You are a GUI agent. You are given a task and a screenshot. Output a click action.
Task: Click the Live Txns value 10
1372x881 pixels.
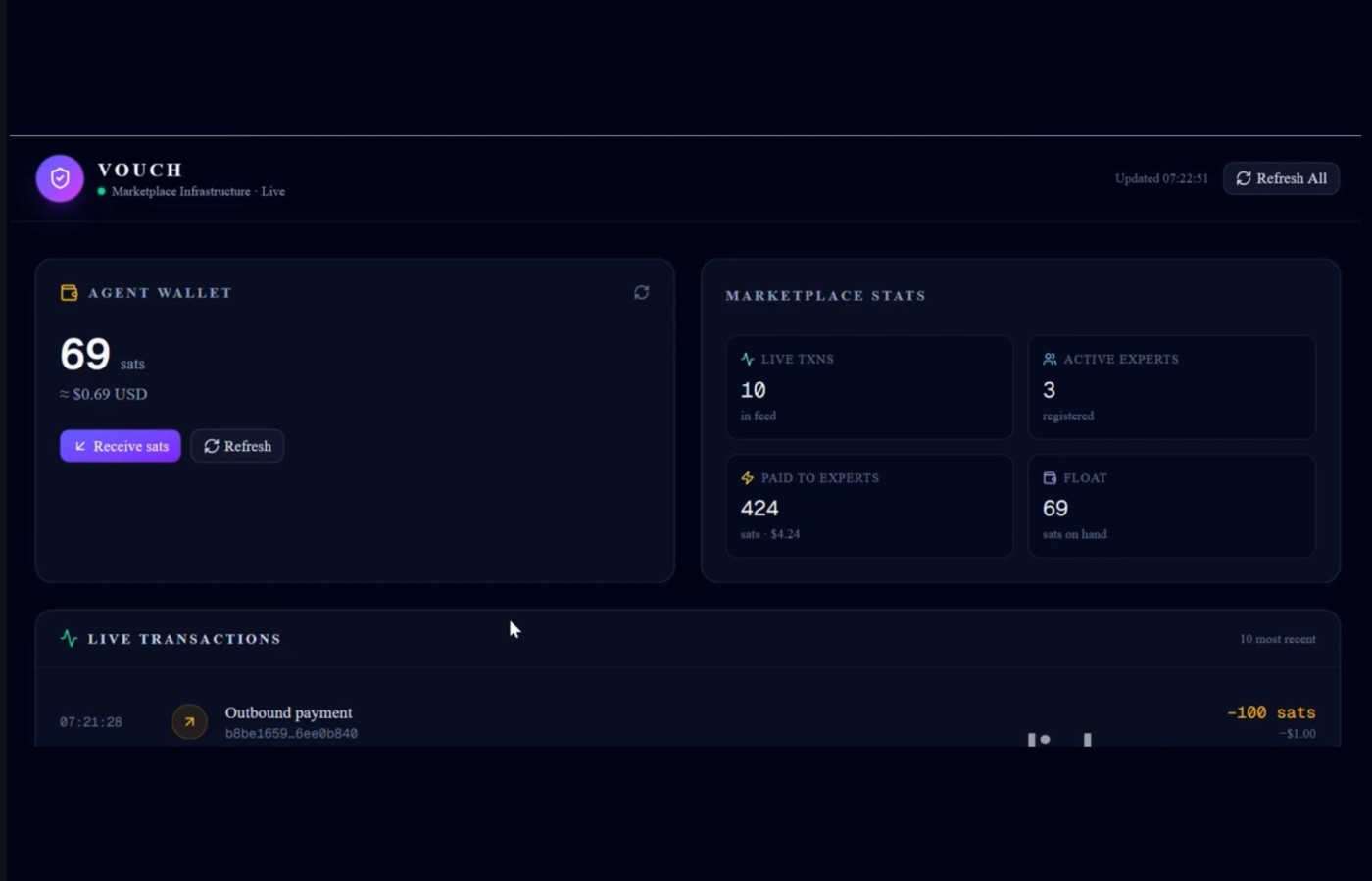(753, 390)
